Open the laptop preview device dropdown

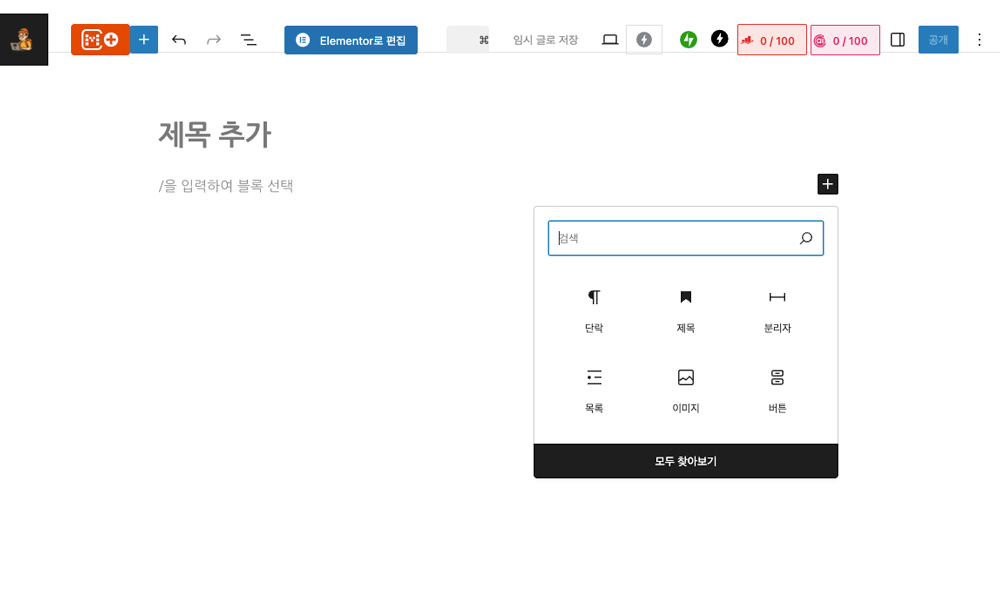coord(610,40)
